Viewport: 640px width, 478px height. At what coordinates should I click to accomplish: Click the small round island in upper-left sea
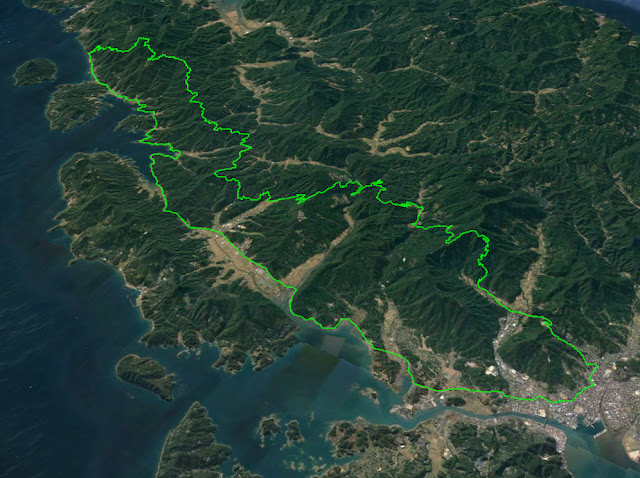pyautogui.click(x=35, y=71)
